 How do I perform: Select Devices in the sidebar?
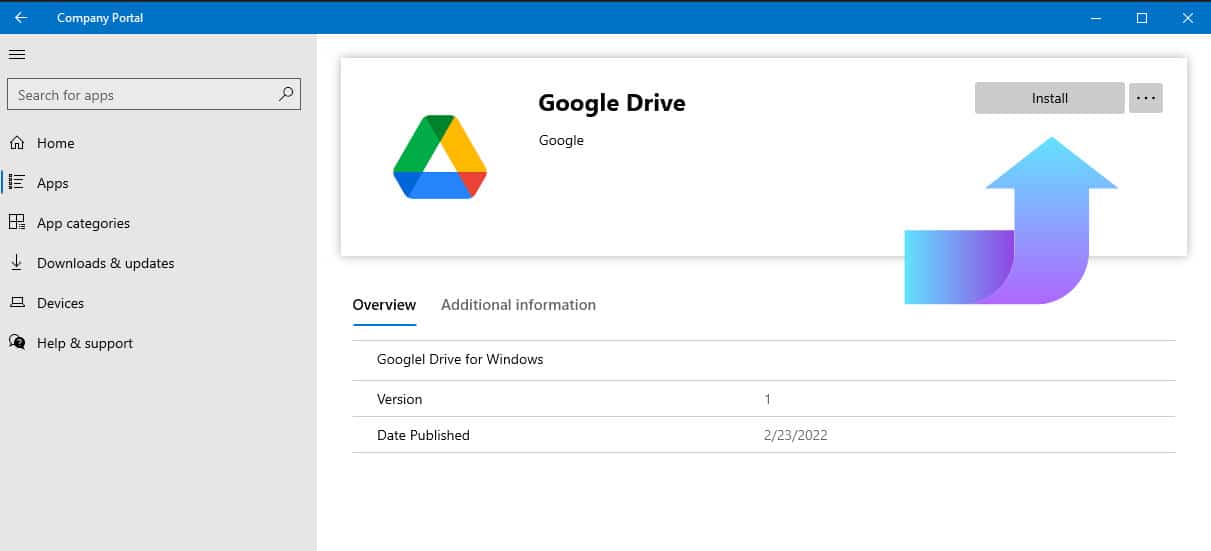(x=60, y=303)
